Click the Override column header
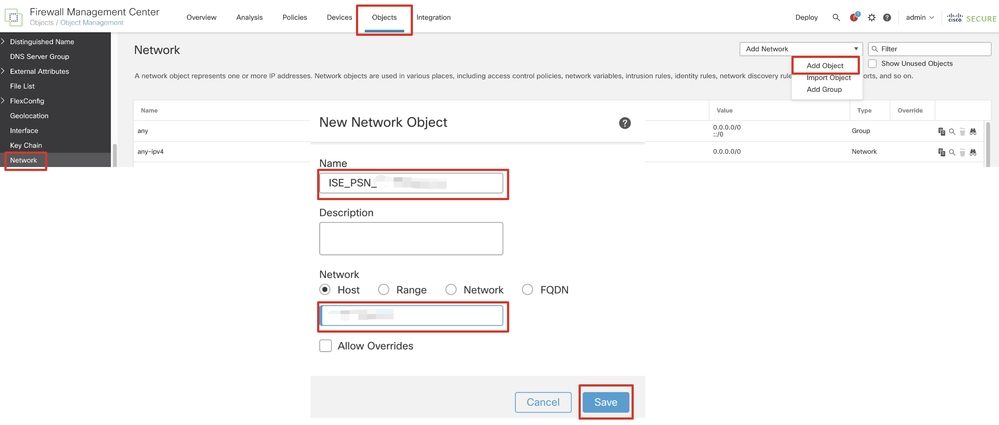Image resolution: width=999 pixels, height=425 pixels. pos(910,111)
